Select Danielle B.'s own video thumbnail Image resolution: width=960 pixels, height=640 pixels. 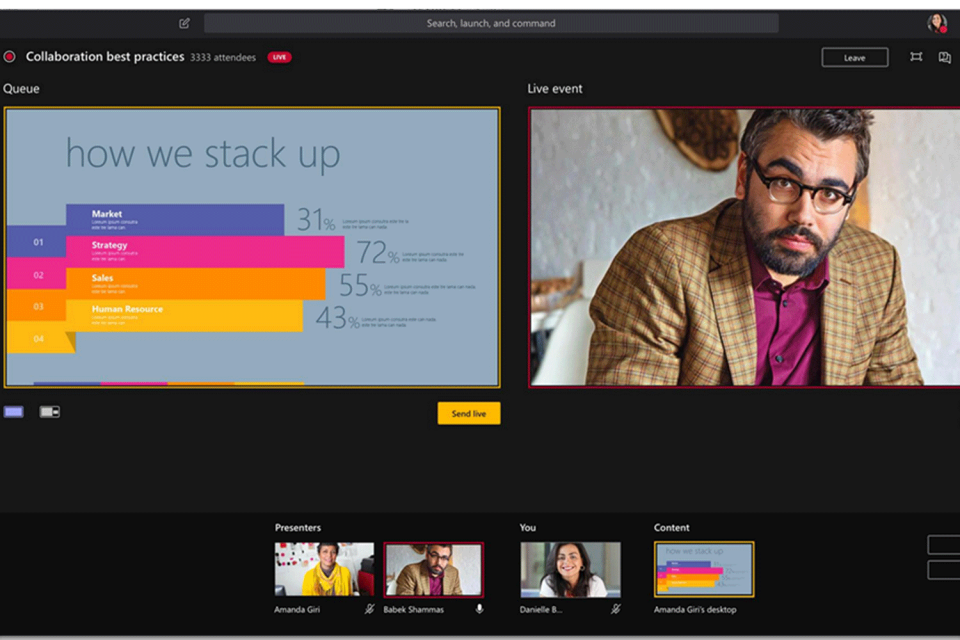[x=570, y=569]
